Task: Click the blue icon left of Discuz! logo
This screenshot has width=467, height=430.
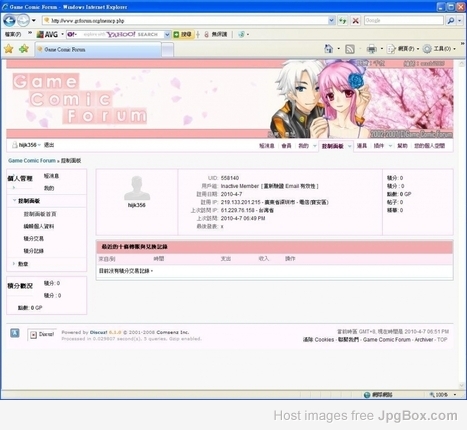Action: [15, 333]
